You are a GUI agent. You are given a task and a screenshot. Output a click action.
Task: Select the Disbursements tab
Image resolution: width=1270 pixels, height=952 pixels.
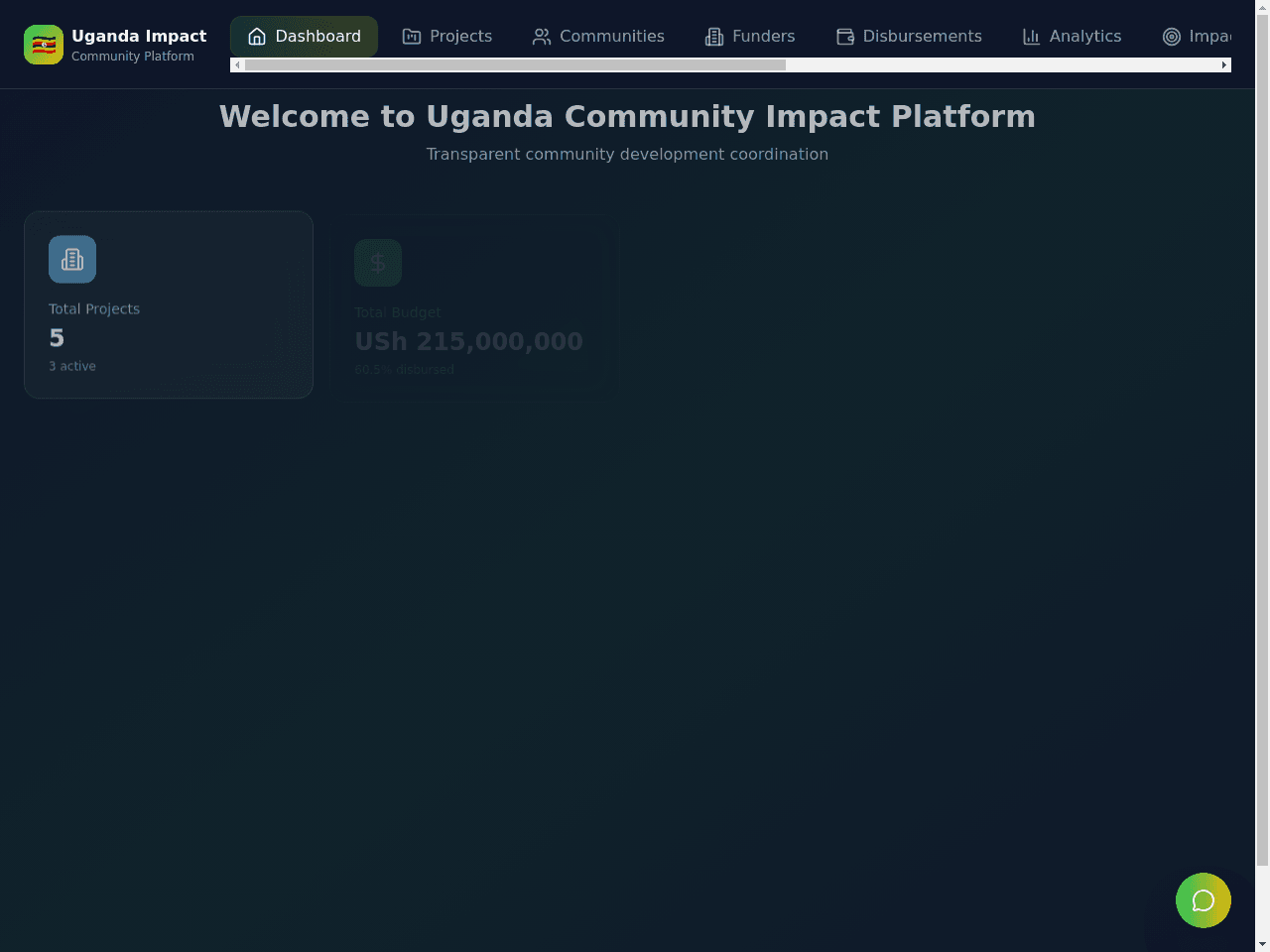click(909, 37)
